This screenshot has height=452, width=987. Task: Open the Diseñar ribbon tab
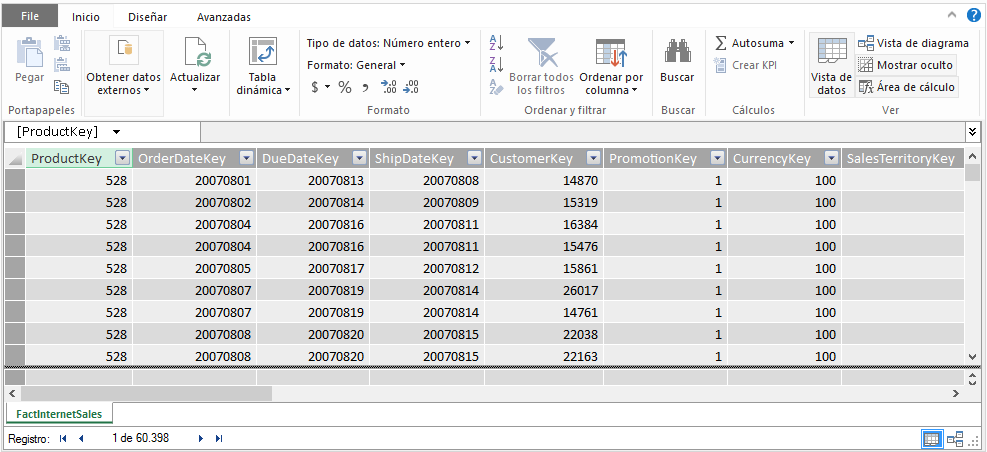point(147,17)
